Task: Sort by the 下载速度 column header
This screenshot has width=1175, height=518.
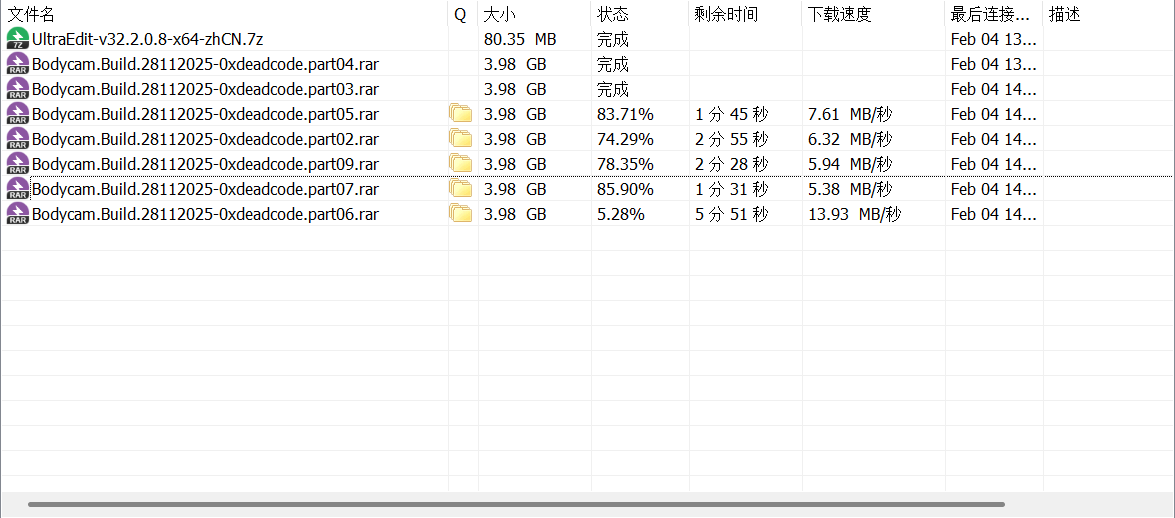Action: pyautogui.click(x=873, y=14)
